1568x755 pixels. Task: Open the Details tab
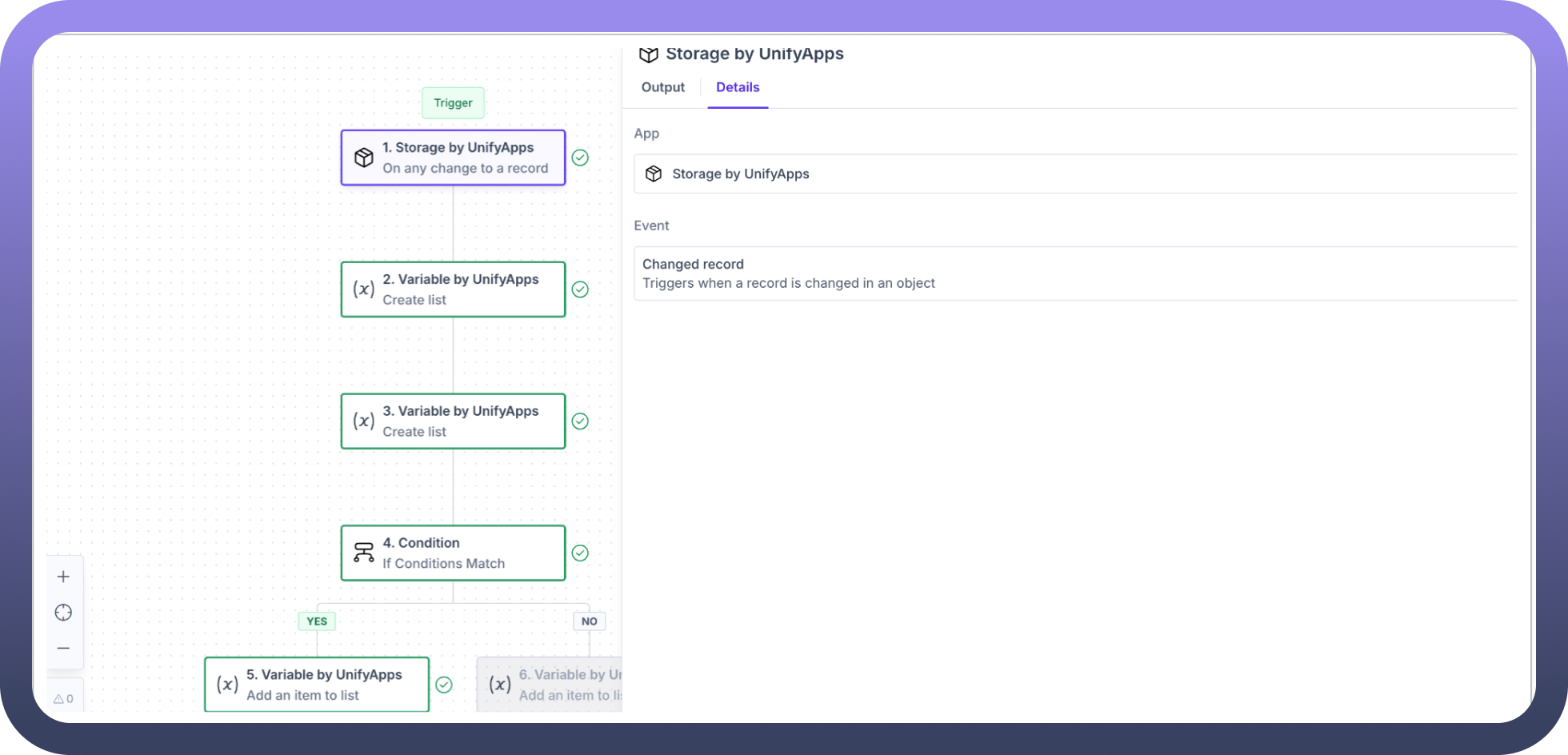(738, 87)
